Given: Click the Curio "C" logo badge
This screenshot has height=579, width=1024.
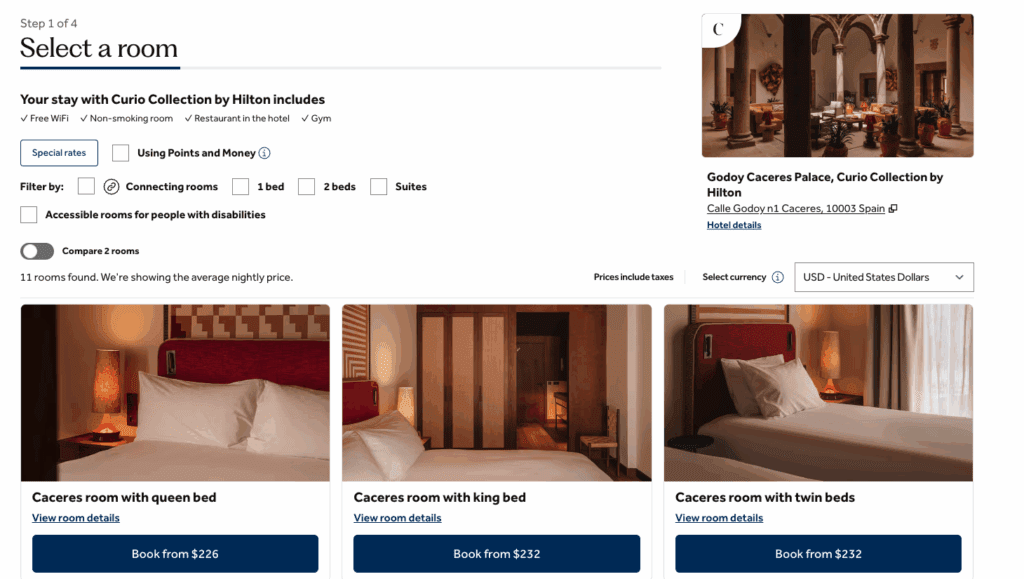Looking at the screenshot, I should (x=719, y=30).
